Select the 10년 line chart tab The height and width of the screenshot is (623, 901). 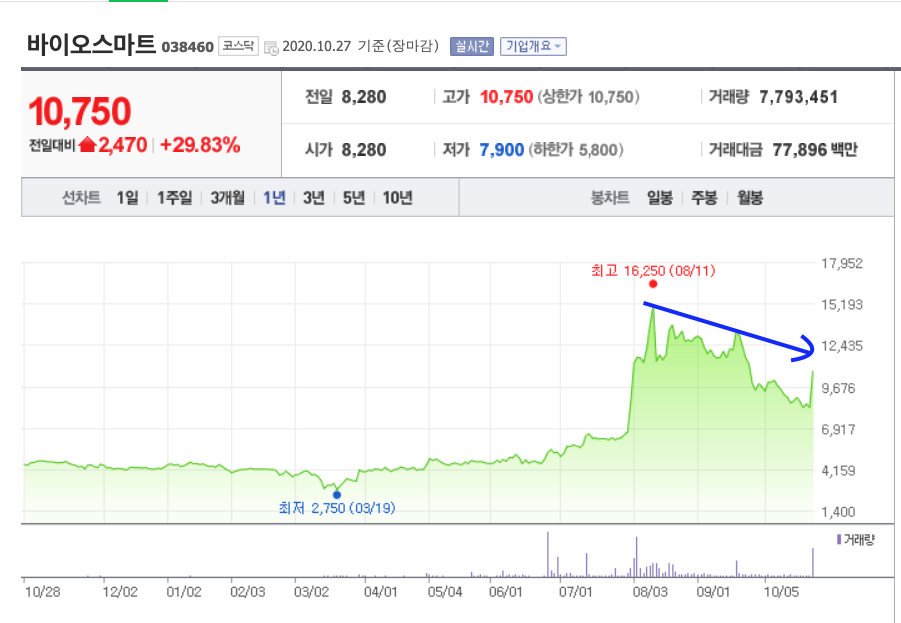[398, 198]
